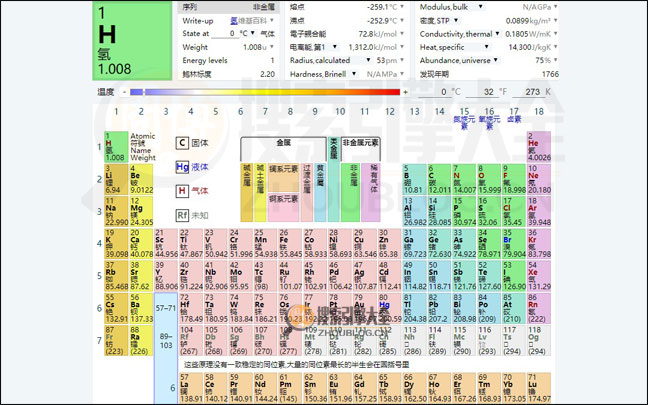This screenshot has width=648, height=405.
Task: Click the 温度 temperature gradient slider
Action: (x=265, y=92)
